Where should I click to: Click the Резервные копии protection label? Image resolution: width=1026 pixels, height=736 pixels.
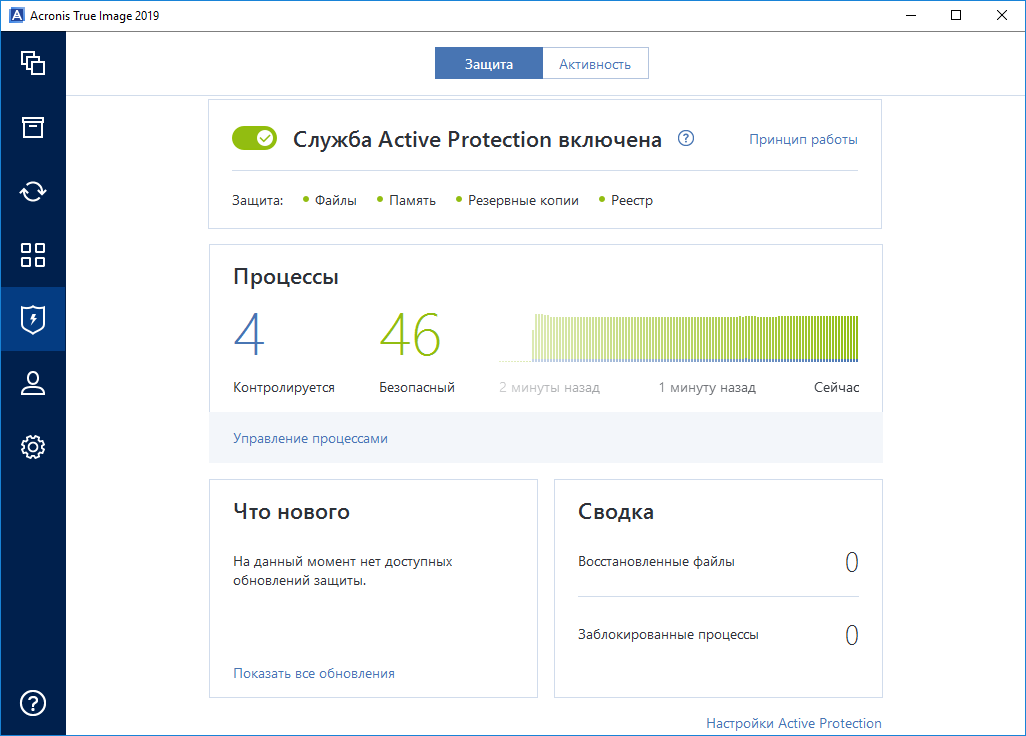(x=523, y=200)
